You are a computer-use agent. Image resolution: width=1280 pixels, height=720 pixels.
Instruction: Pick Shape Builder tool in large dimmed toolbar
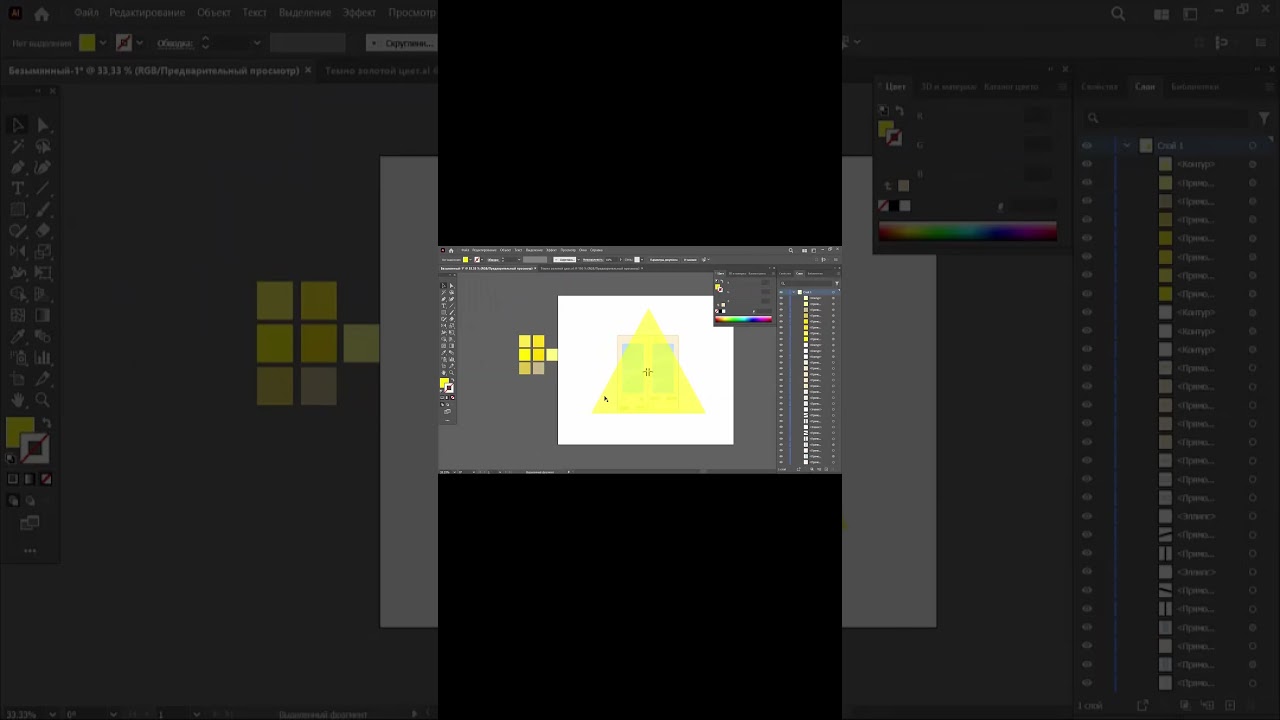tap(18, 293)
